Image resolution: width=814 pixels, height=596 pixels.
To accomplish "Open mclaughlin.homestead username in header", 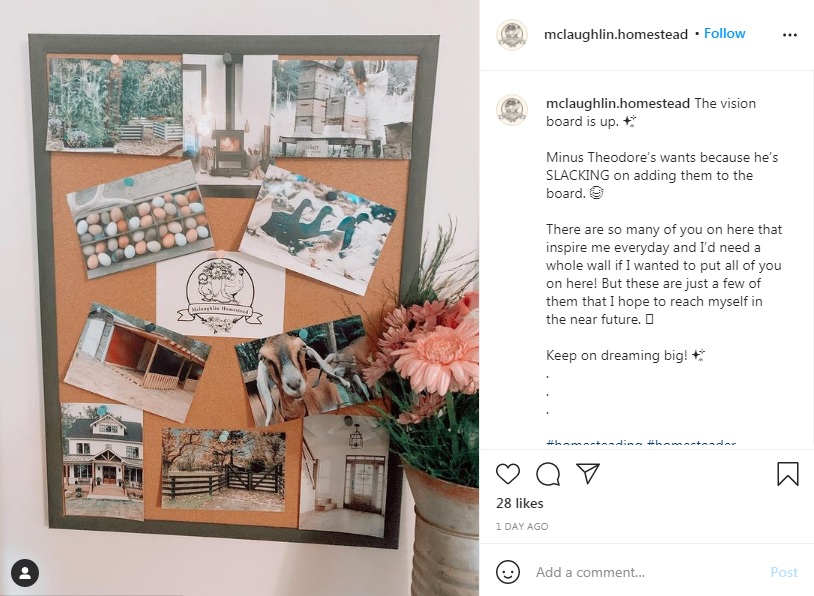I will pos(616,34).
